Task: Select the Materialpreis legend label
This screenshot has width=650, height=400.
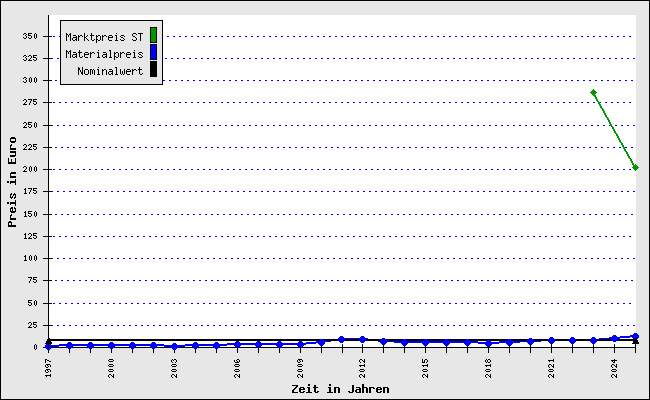Action: point(104,54)
